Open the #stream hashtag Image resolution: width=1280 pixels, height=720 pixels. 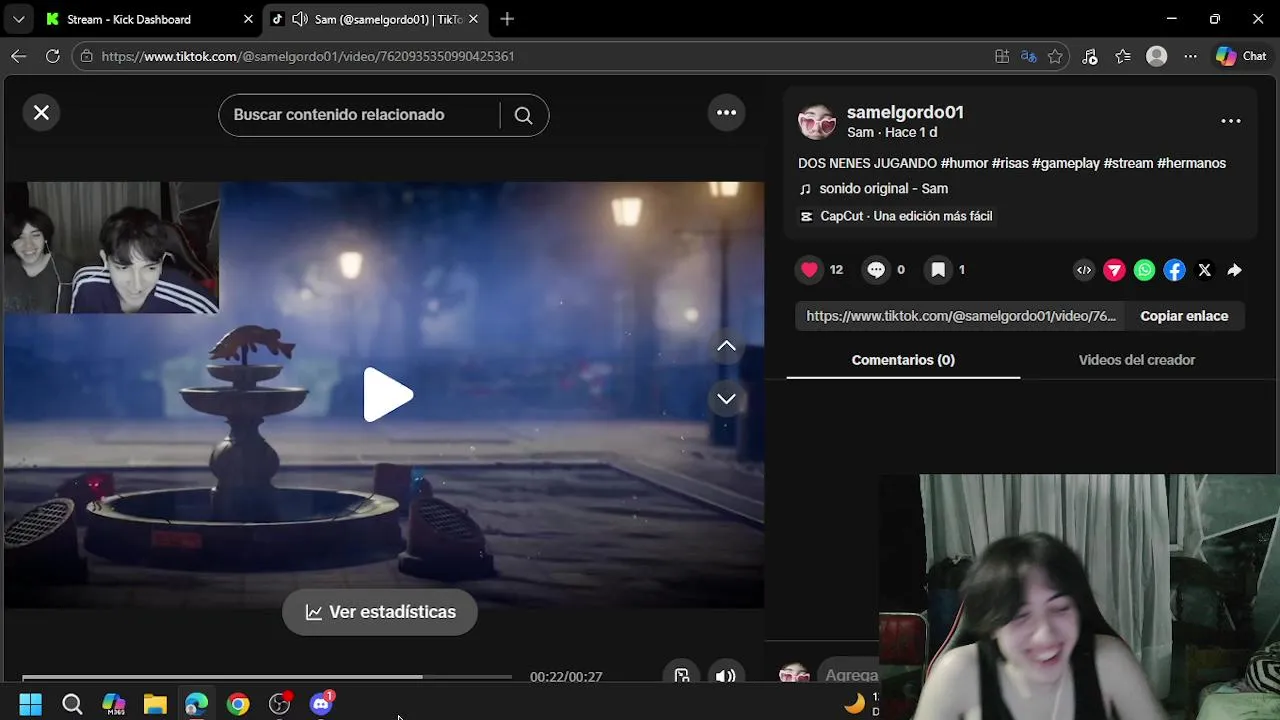[1128, 163]
